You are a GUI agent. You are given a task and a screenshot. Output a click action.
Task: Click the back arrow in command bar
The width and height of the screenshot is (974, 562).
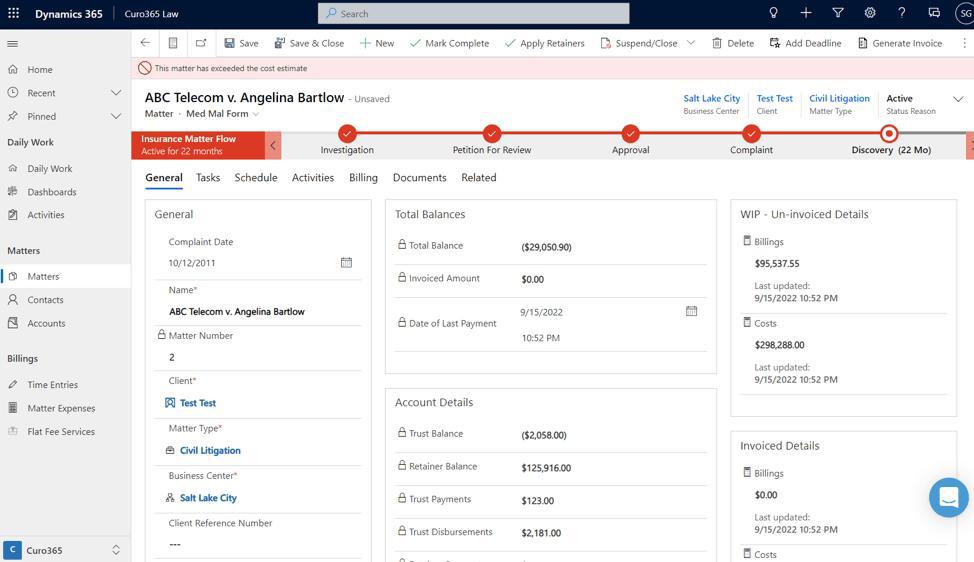point(146,43)
